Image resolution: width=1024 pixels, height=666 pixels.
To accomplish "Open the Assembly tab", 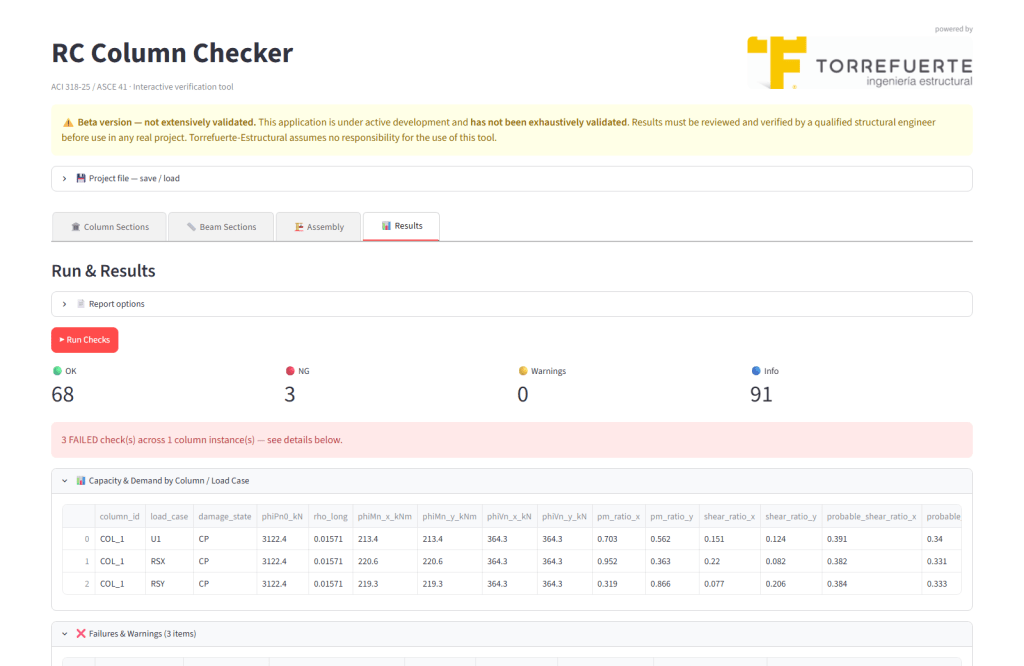I will coord(318,227).
